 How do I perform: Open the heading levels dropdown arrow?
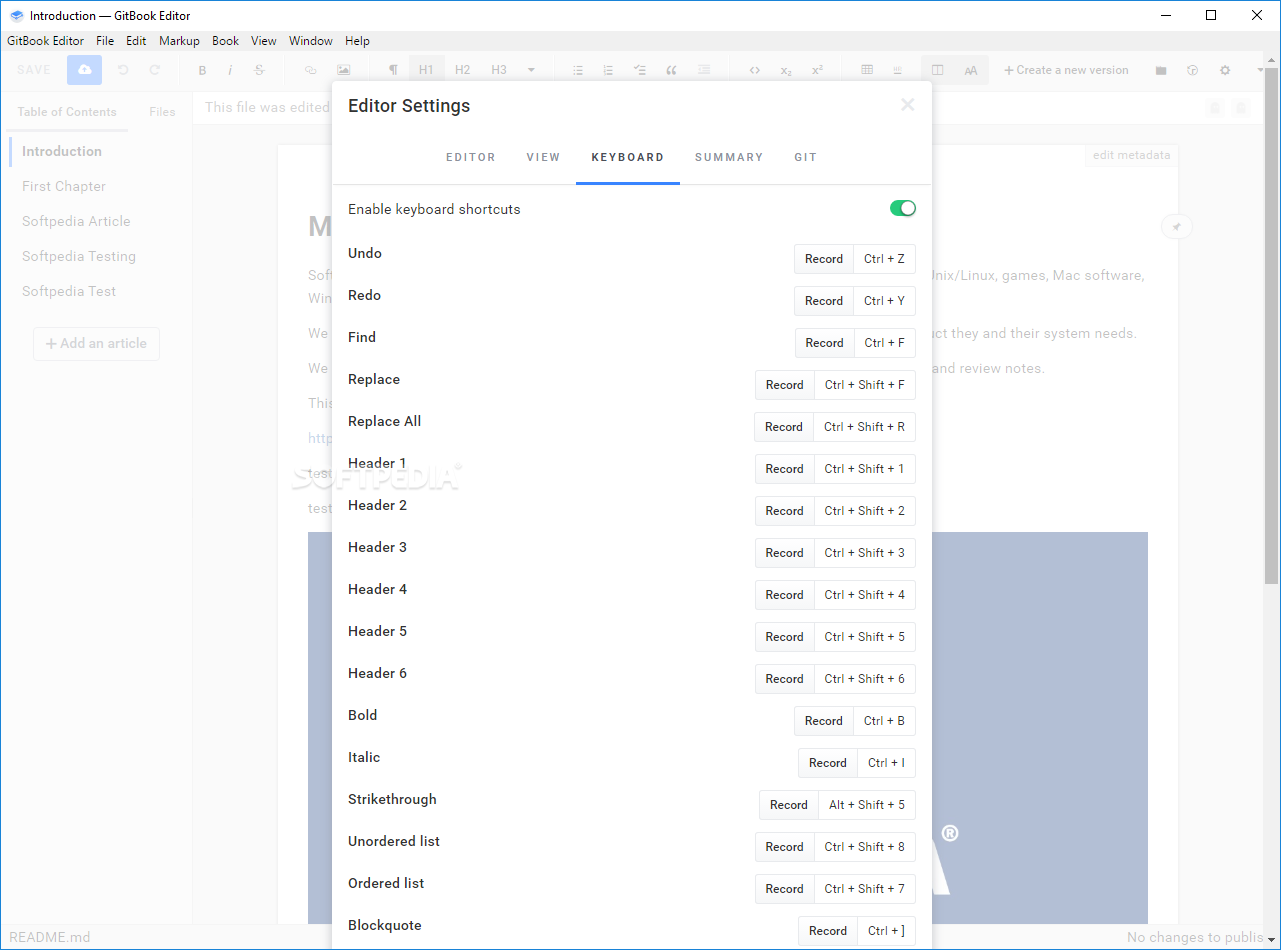click(x=531, y=70)
